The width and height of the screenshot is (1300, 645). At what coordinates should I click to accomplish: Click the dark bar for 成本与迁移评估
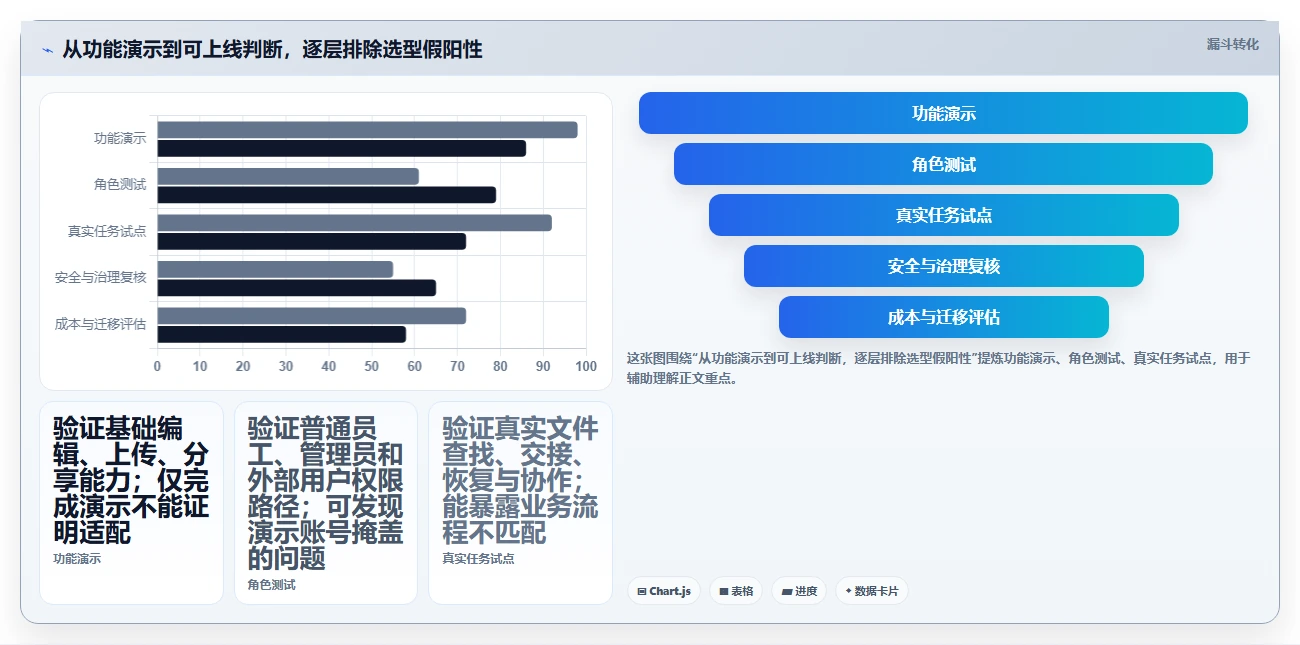pyautogui.click(x=281, y=334)
